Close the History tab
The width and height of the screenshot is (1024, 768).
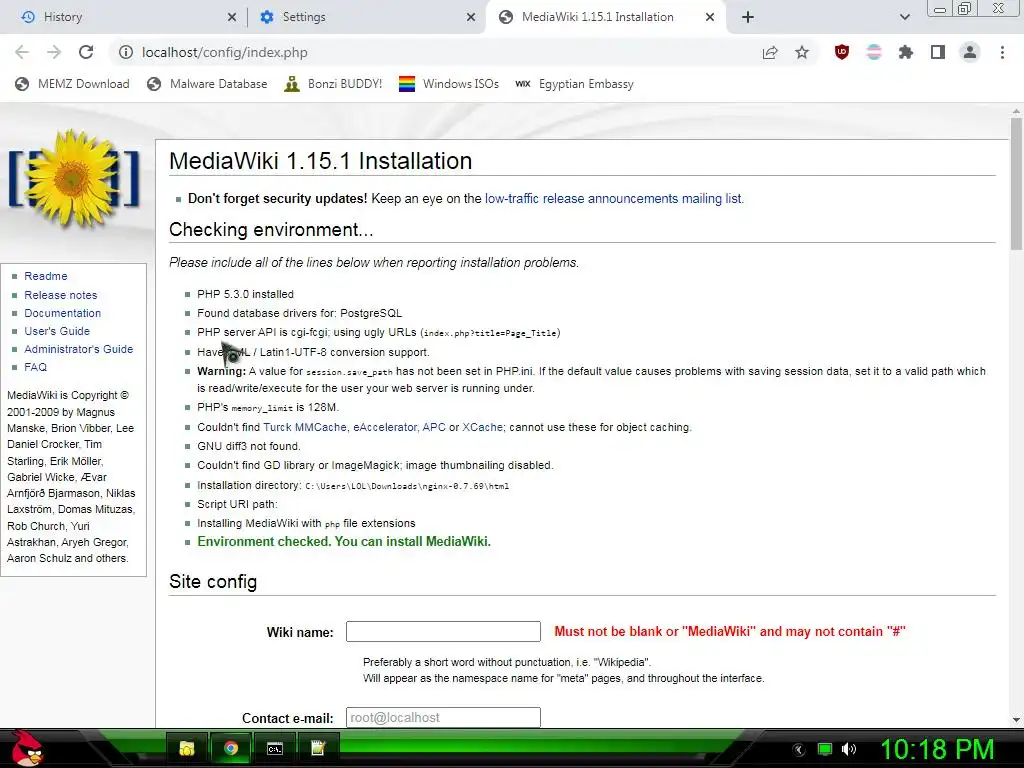[x=232, y=17]
